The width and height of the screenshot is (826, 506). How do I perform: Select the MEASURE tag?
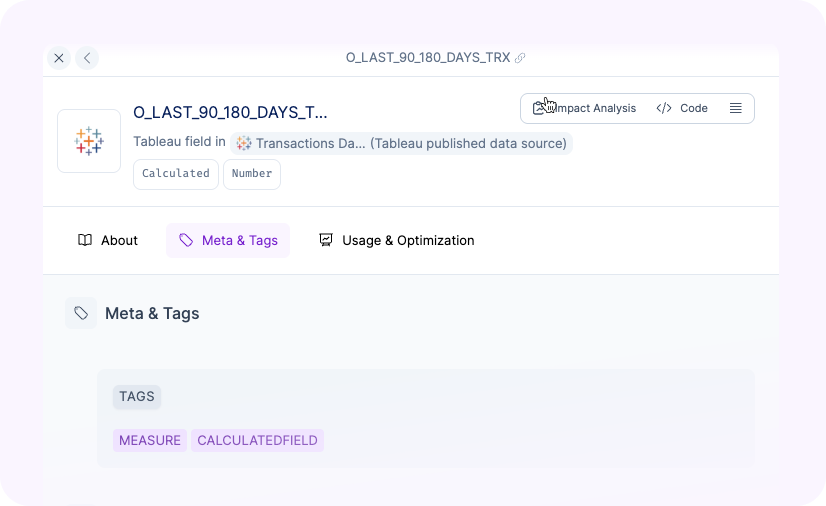pyautogui.click(x=150, y=440)
